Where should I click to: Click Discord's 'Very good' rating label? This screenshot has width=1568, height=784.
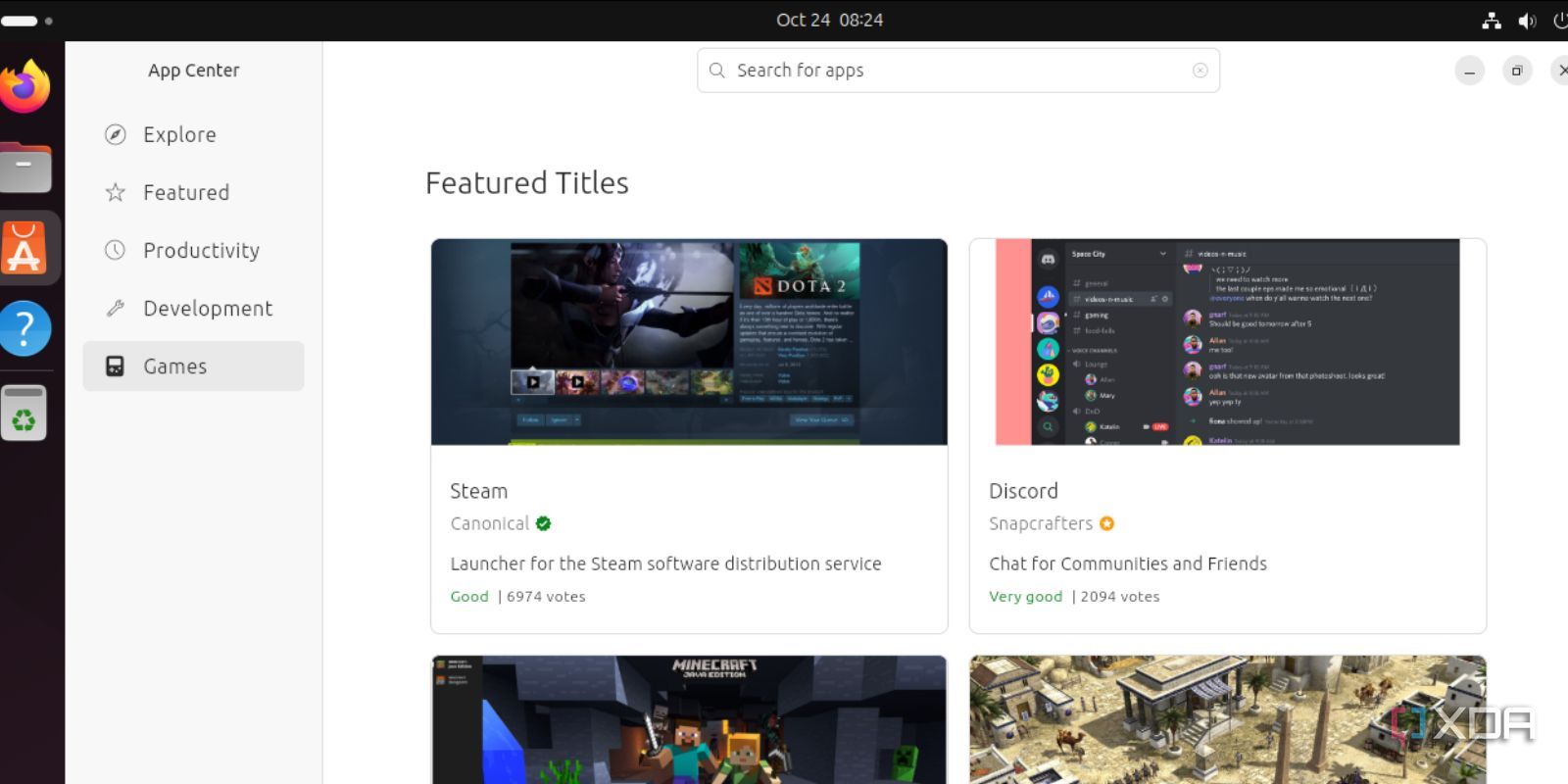pos(1025,596)
